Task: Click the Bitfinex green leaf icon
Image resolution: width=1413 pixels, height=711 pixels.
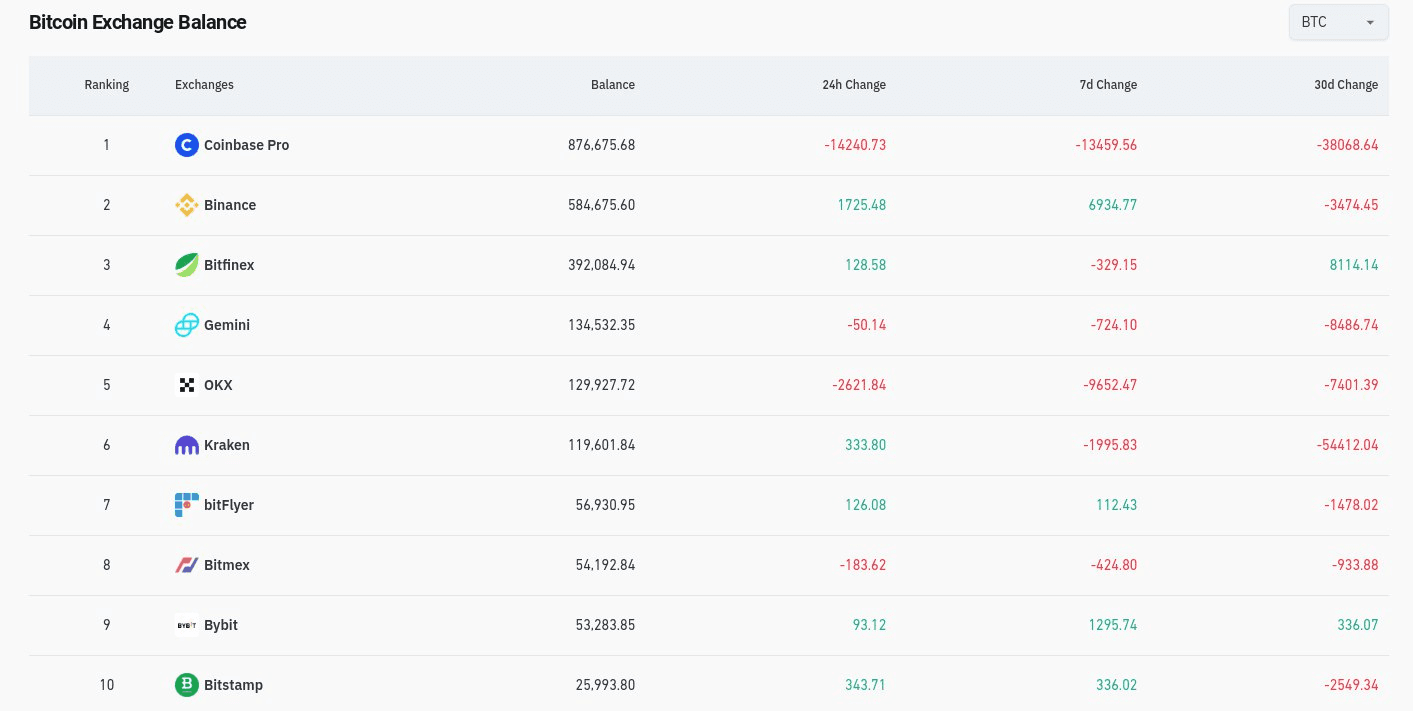Action: (187, 265)
